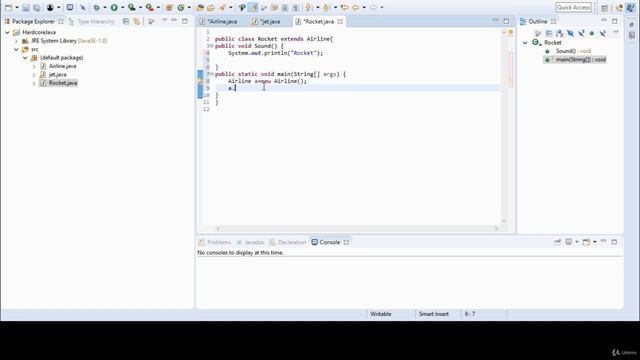Switch to the Java perspective icon
This screenshot has width=640, height=360.
(x=630, y=7)
